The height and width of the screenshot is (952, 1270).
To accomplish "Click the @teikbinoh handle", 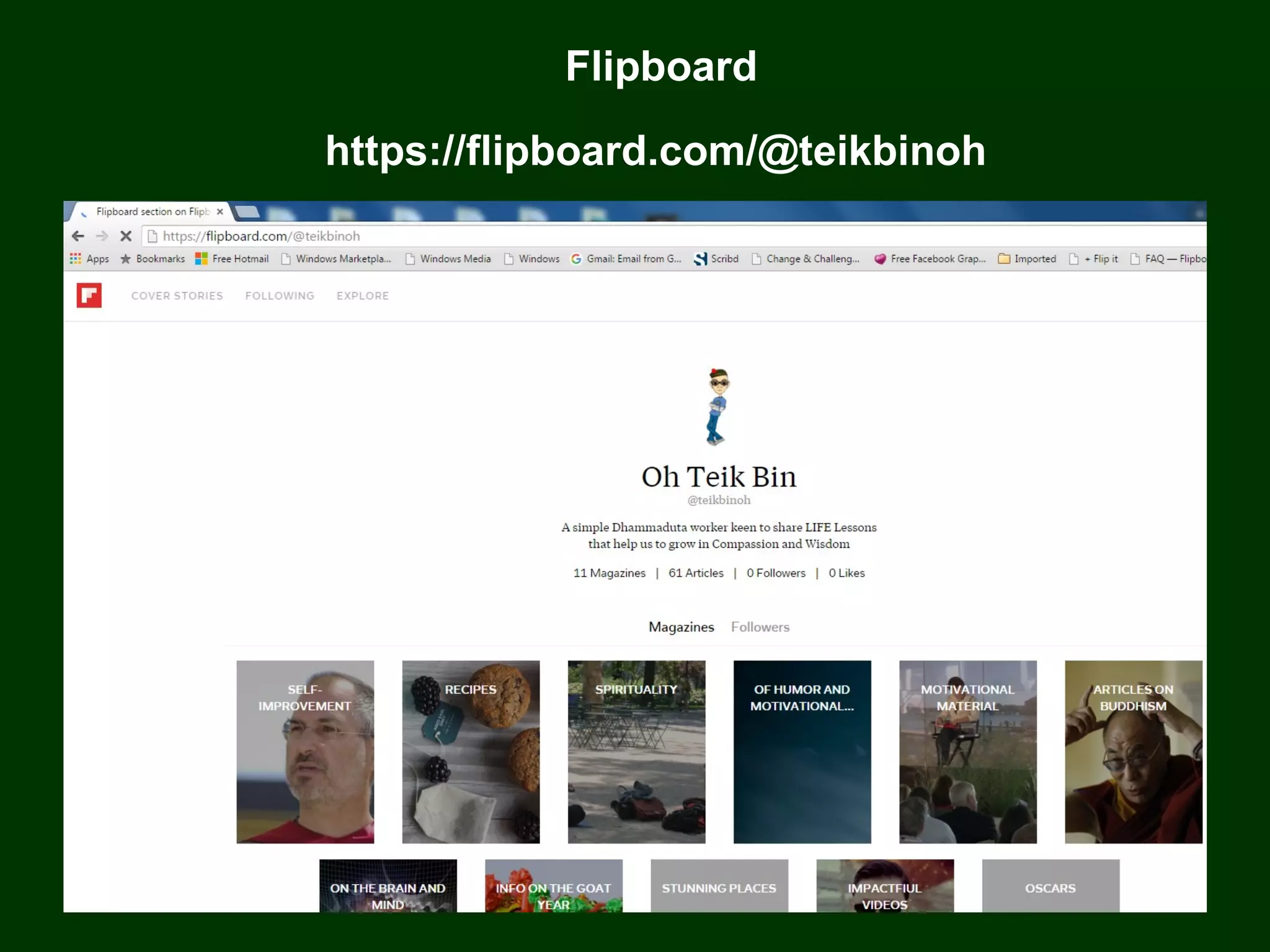I will (x=719, y=500).
